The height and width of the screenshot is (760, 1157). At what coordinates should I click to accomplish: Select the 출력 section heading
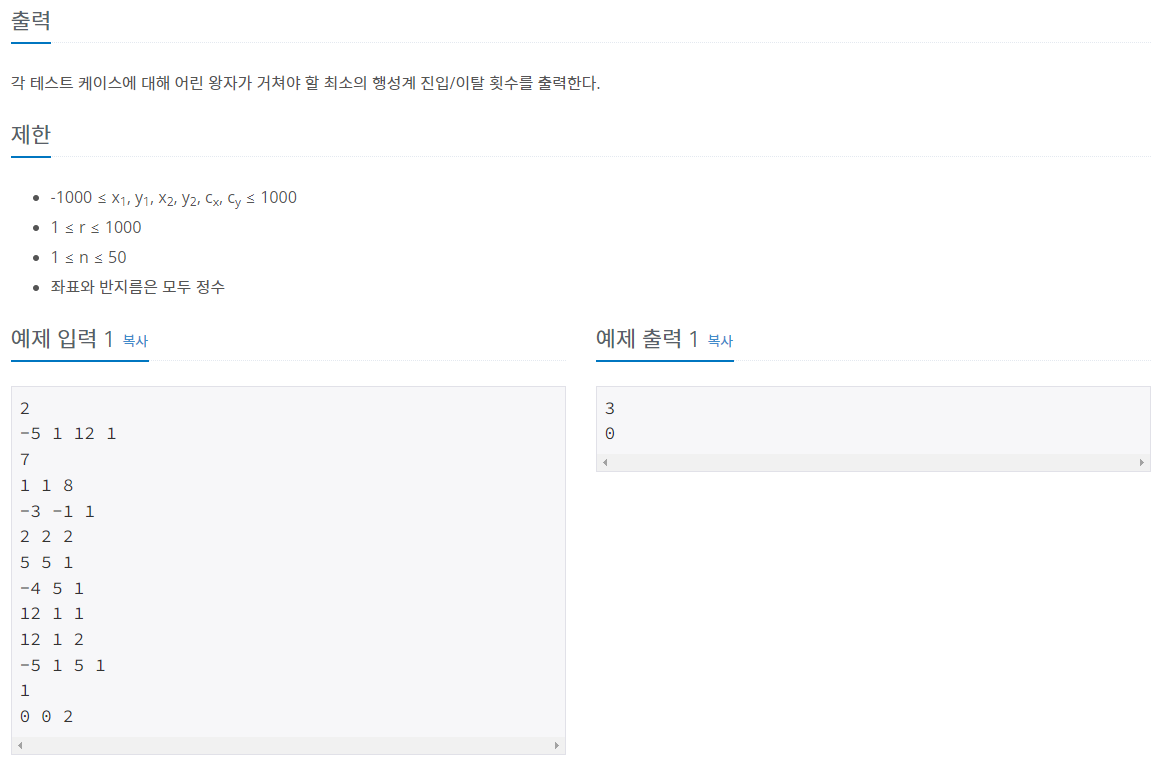[x=31, y=19]
